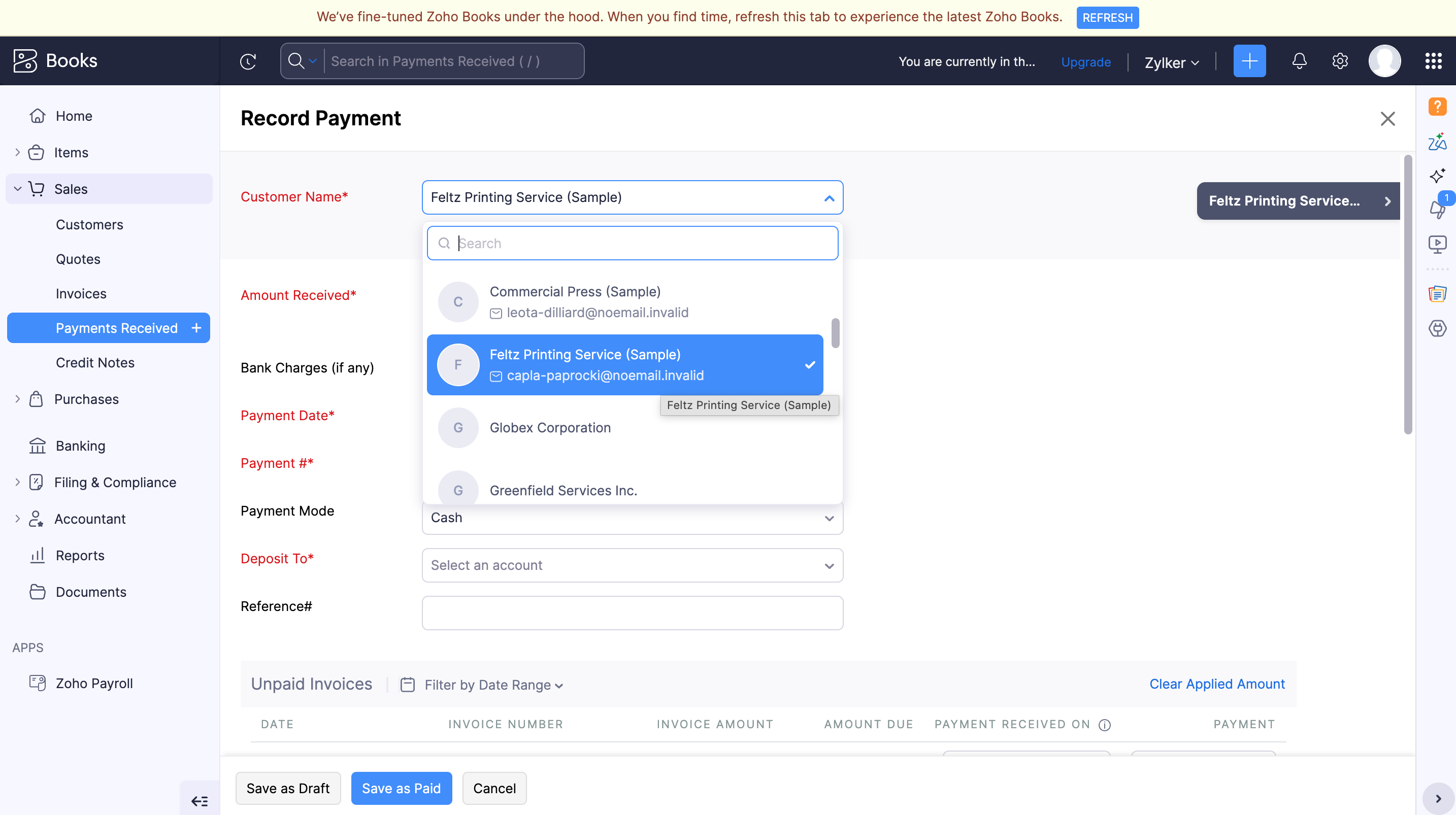Open settings gear in top bar
The height and width of the screenshot is (815, 1456).
click(x=1340, y=61)
